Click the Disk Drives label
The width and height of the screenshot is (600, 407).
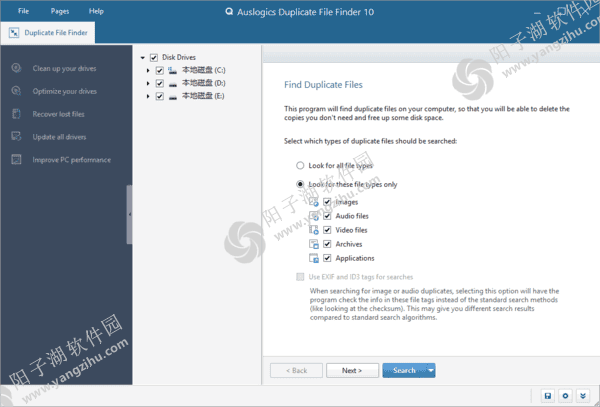(x=179, y=57)
